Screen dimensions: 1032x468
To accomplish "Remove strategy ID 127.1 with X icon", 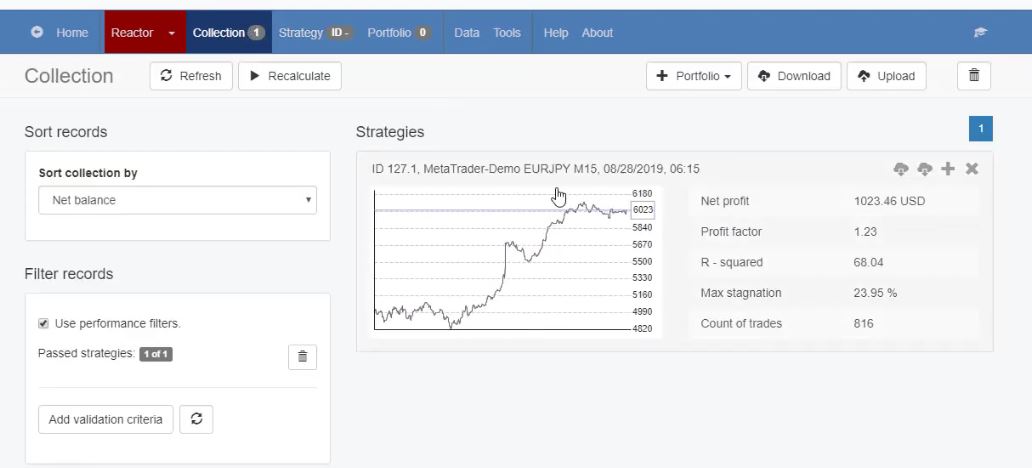I will (972, 169).
